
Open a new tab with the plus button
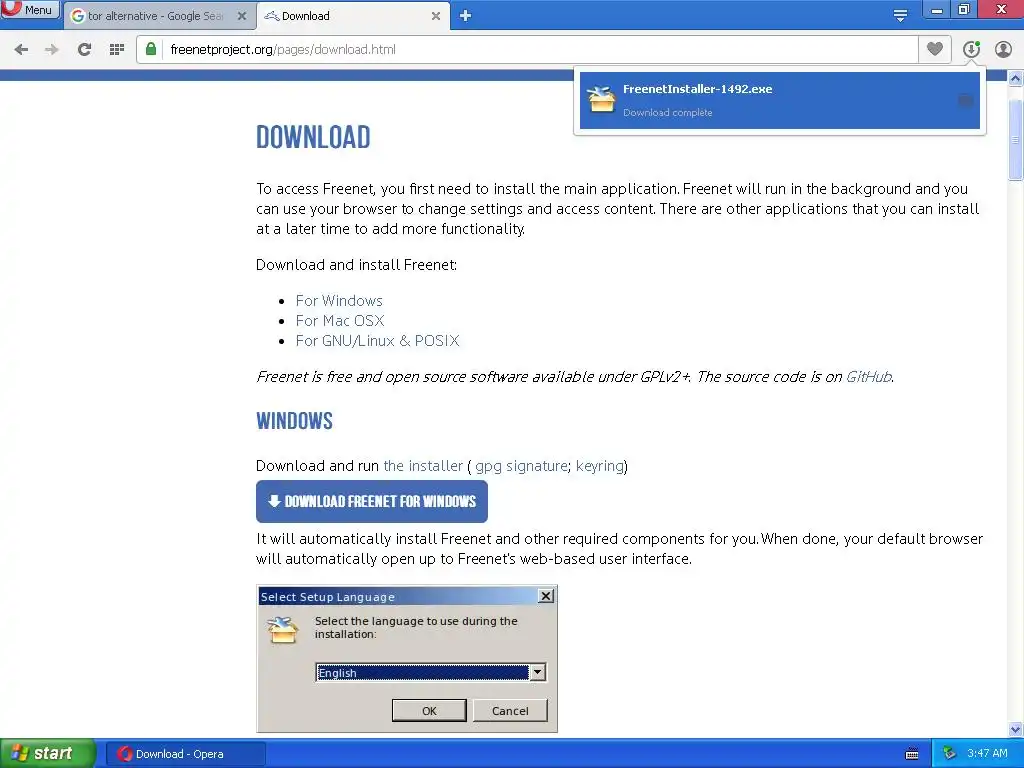coord(465,16)
